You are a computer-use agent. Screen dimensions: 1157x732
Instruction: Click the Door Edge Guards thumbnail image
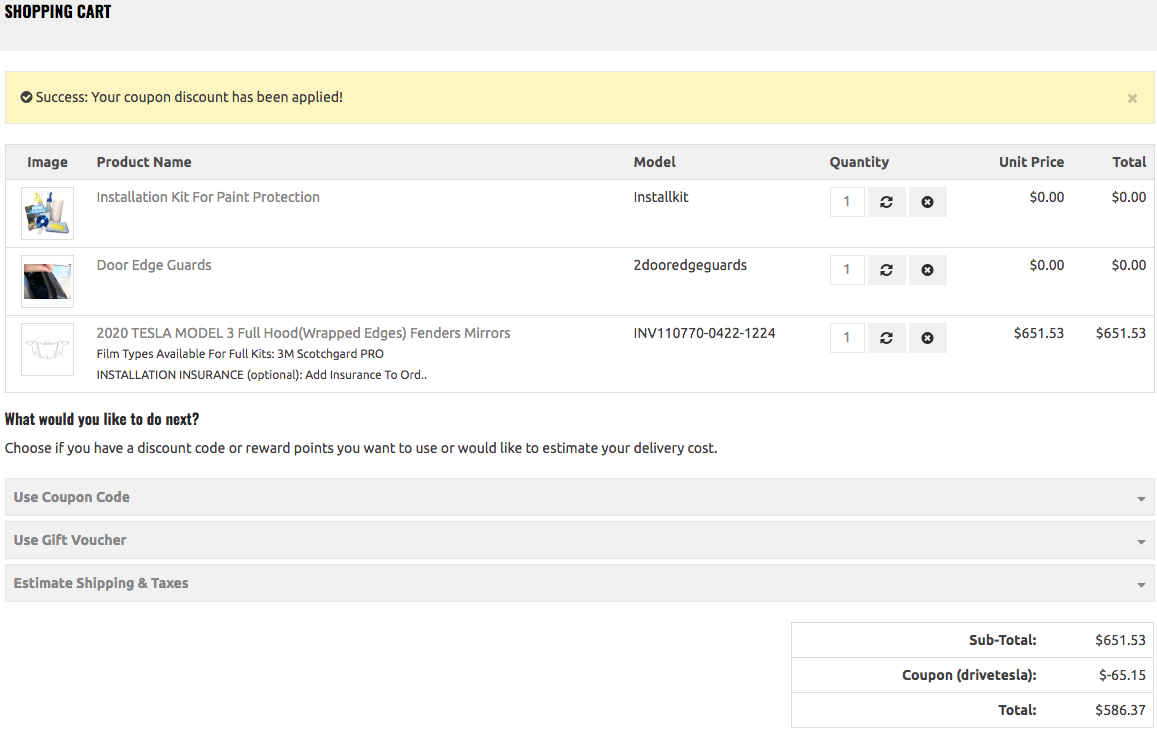click(x=48, y=281)
